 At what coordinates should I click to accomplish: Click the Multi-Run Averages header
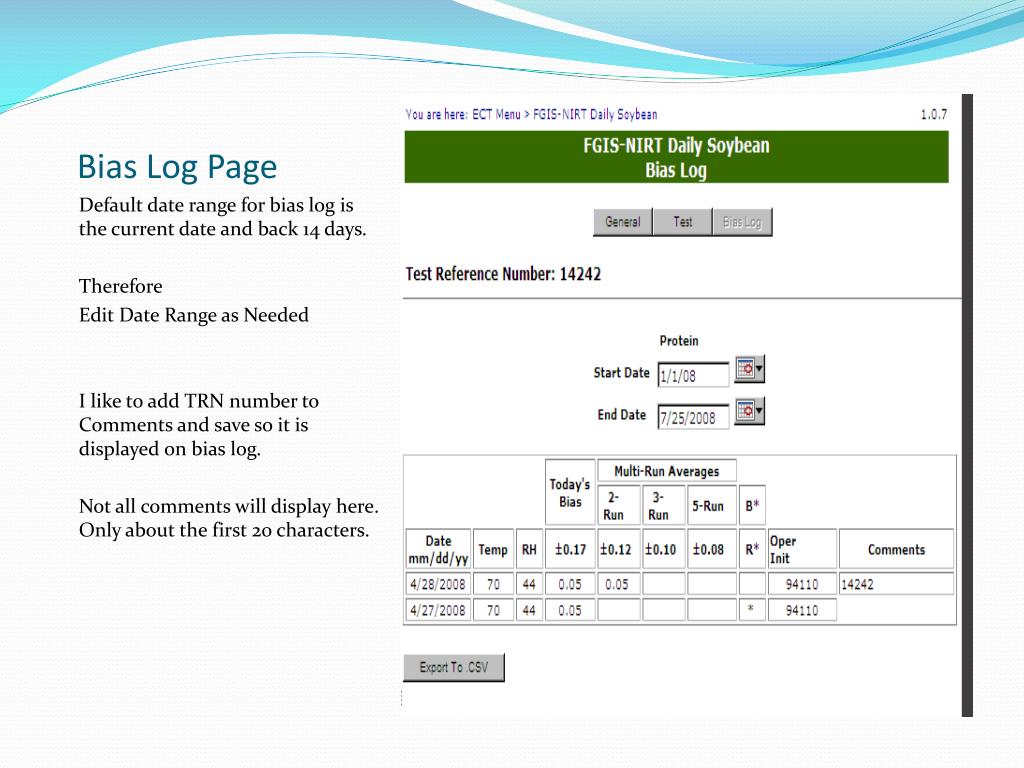[667, 471]
